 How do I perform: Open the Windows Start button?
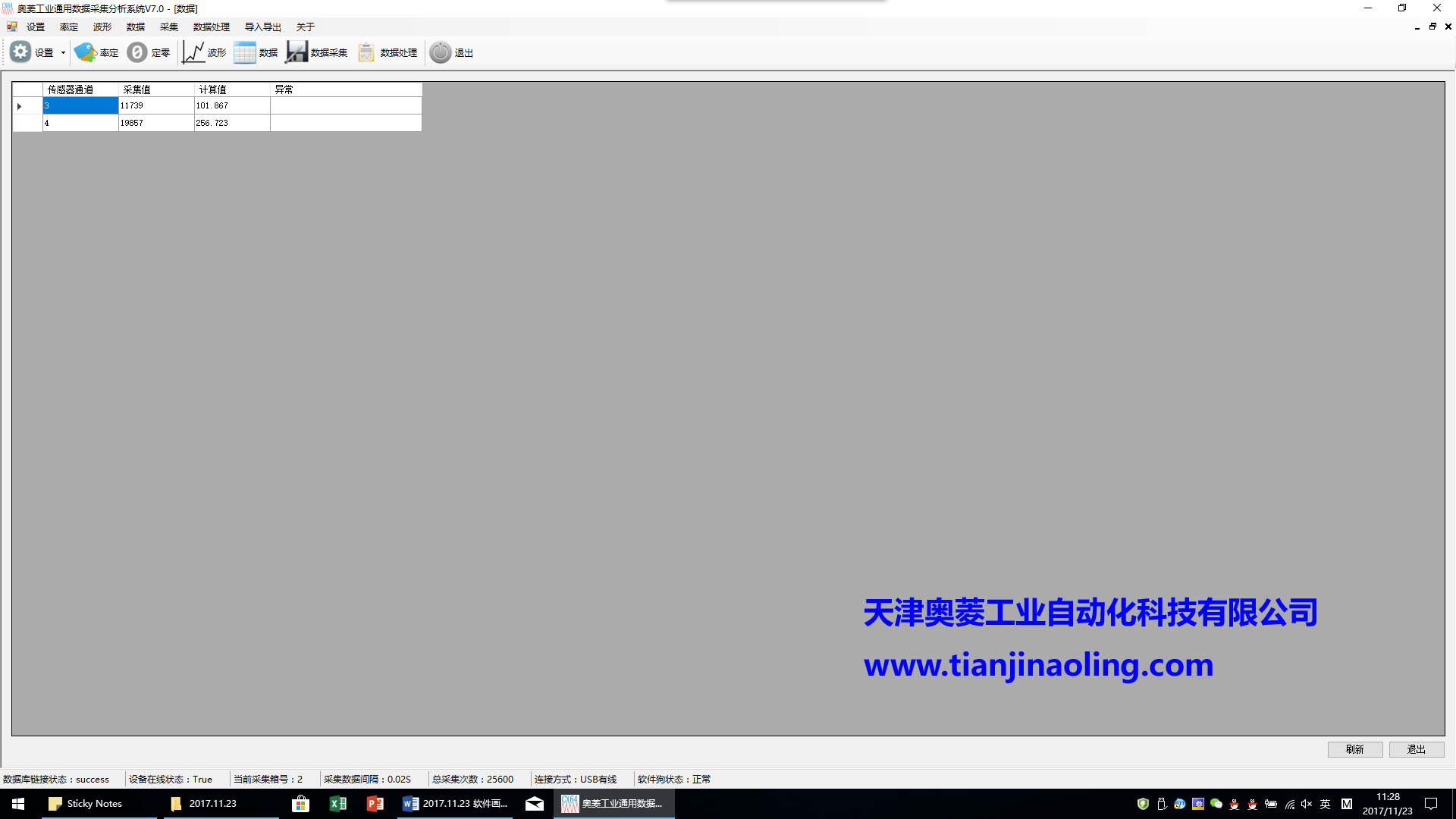[x=18, y=804]
